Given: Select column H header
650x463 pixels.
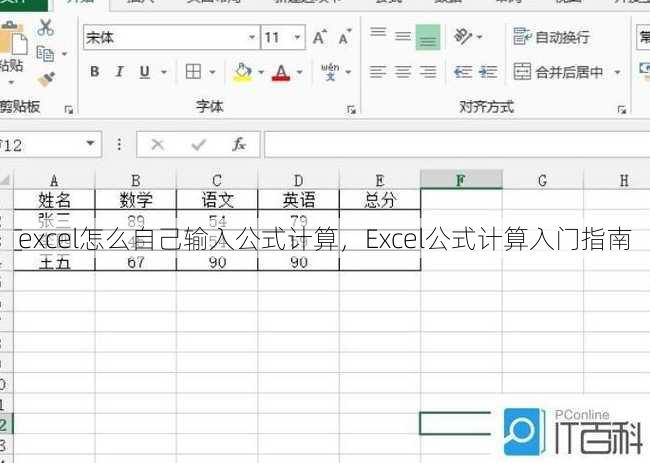Looking at the screenshot, I should (x=617, y=180).
